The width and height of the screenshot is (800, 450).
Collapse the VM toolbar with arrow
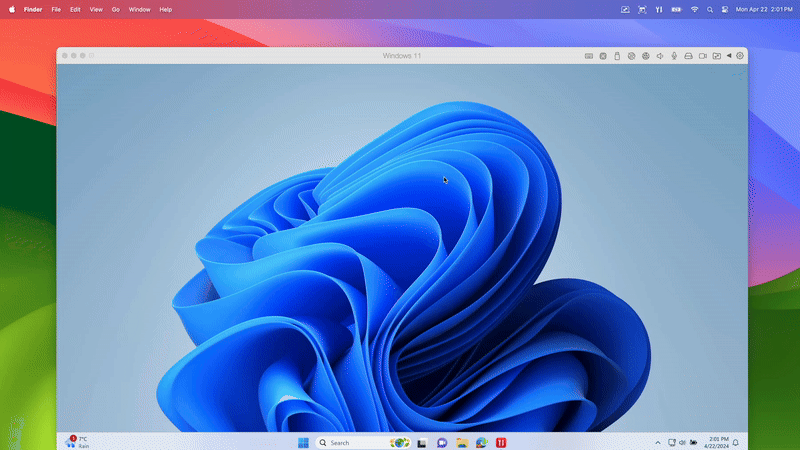(x=729, y=56)
